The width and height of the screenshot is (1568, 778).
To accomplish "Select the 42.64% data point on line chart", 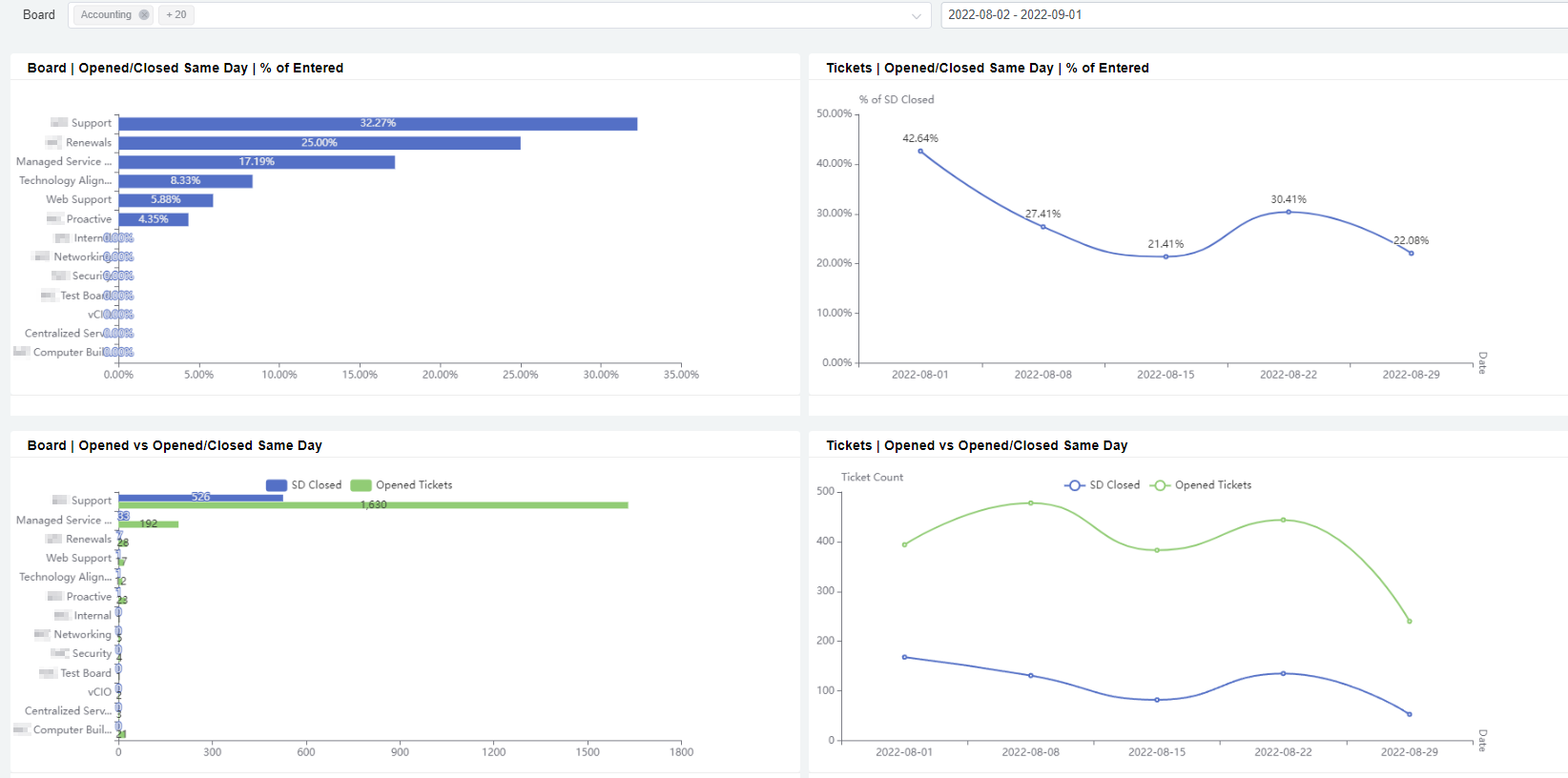I will pos(920,151).
